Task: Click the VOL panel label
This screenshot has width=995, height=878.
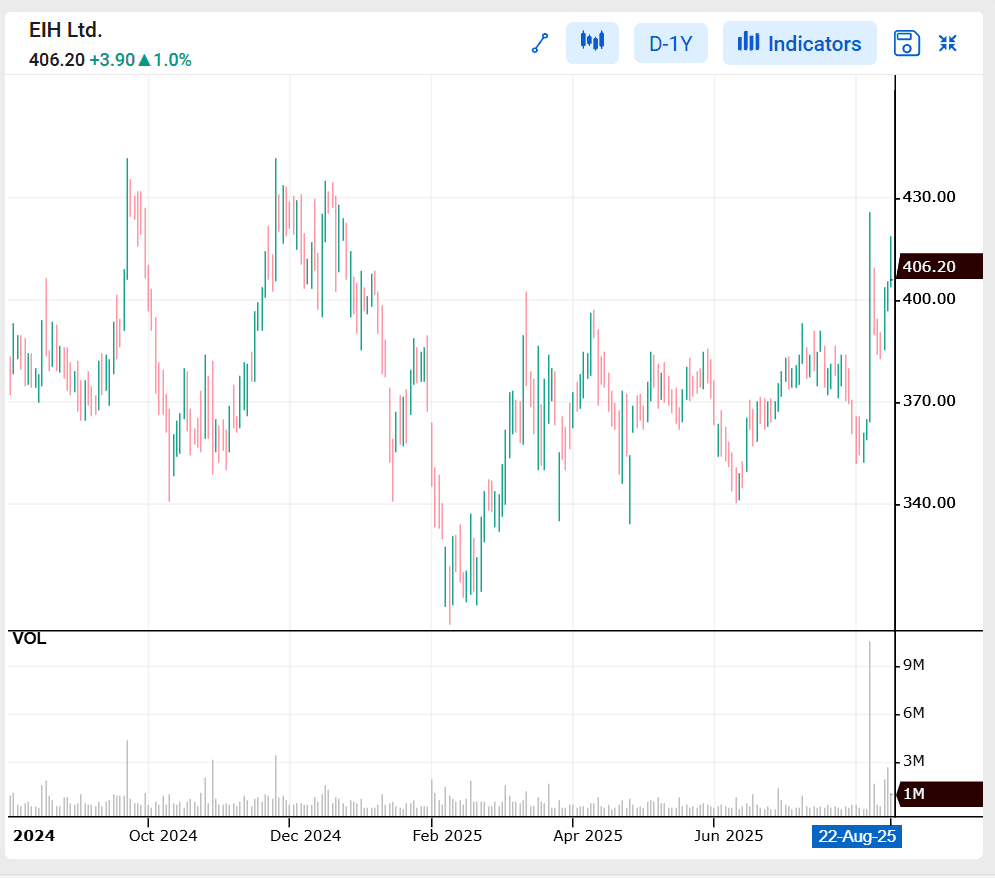Action: 29,639
